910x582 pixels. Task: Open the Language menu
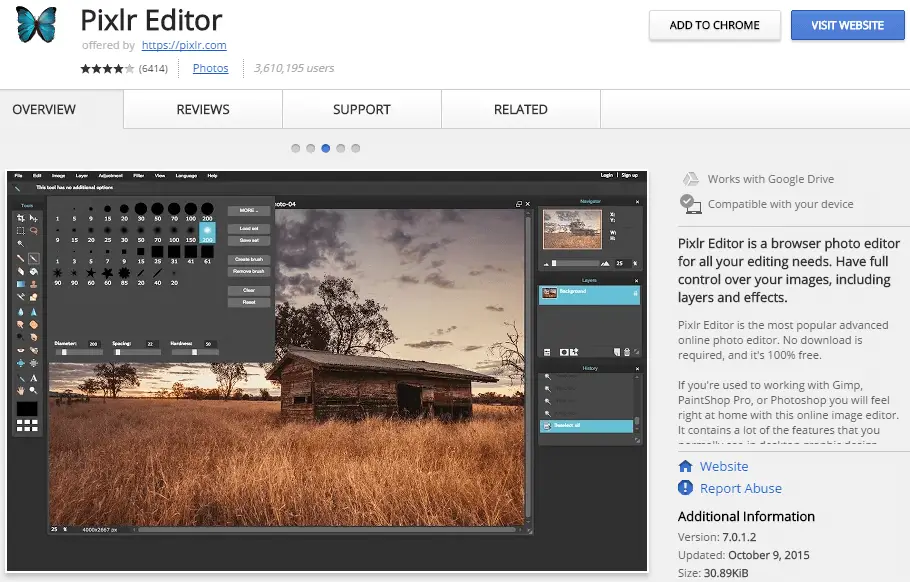coord(186,175)
